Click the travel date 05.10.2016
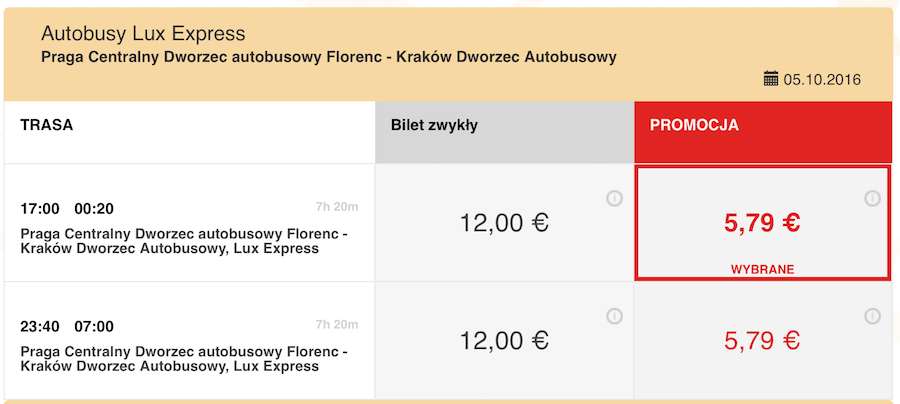 pos(822,79)
